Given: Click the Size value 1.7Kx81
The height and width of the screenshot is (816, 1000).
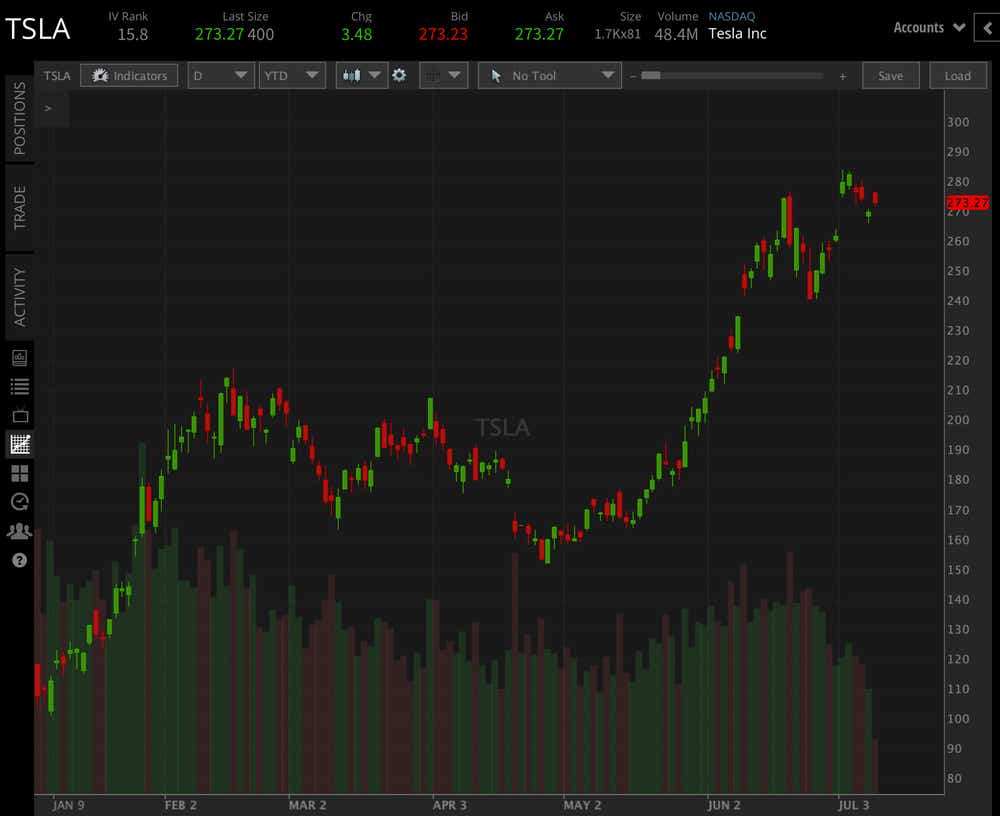Looking at the screenshot, I should 617,34.
